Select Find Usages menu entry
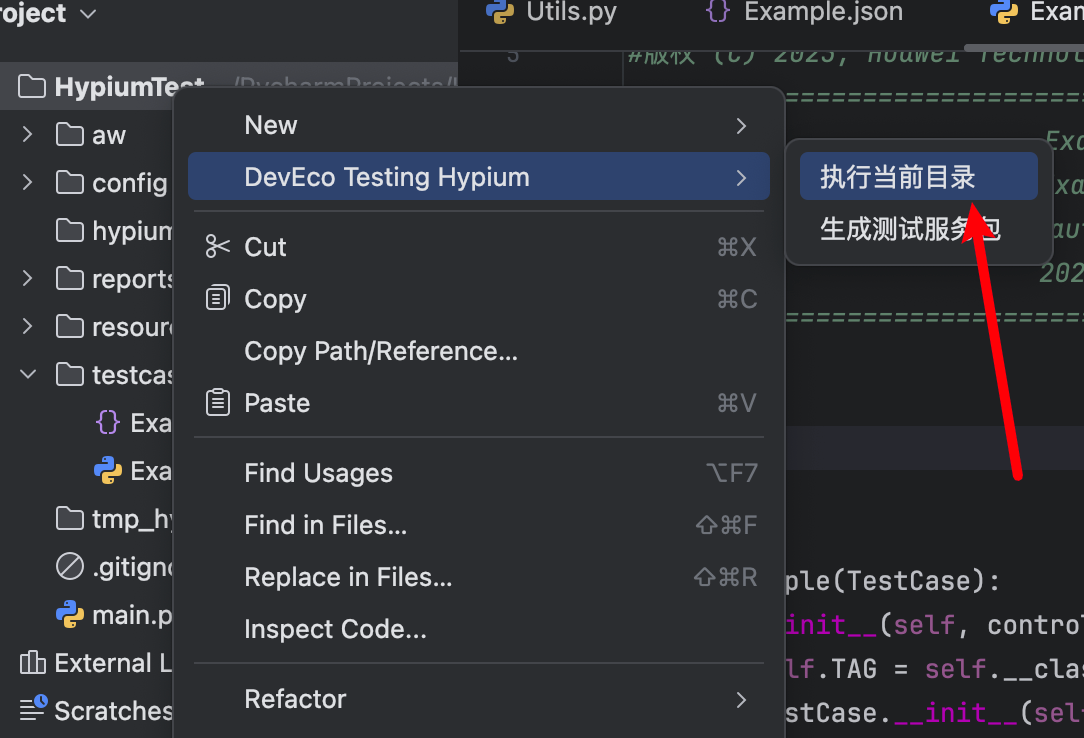This screenshot has height=738, width=1084. point(318,473)
